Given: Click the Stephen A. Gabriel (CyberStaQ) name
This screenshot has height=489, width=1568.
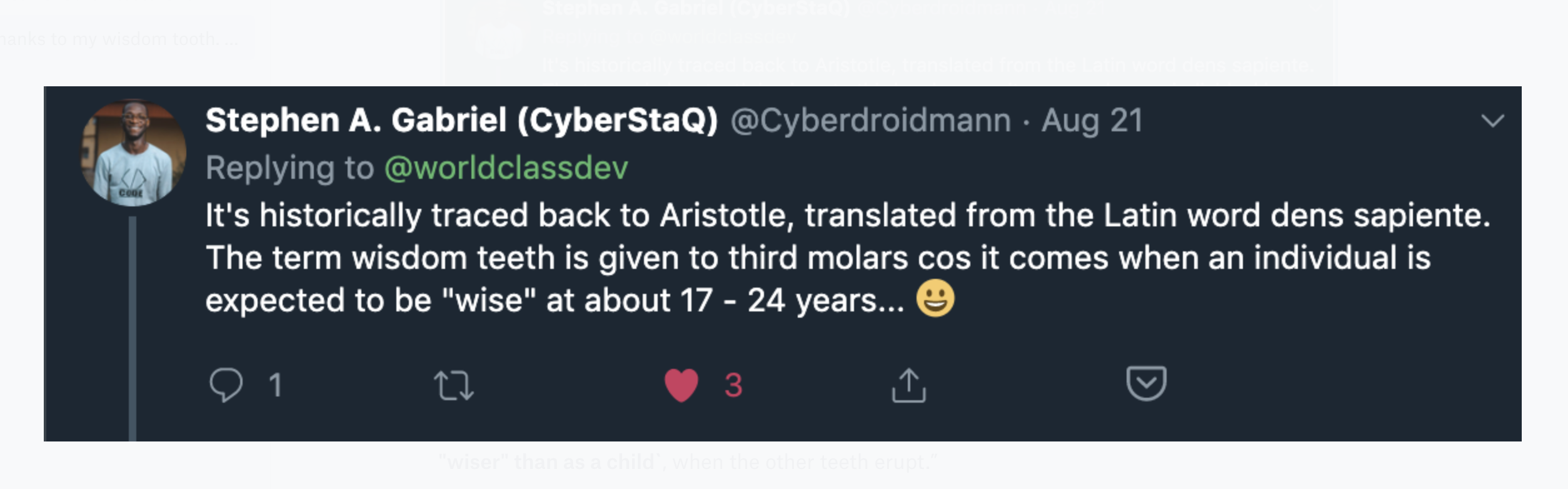Looking at the screenshot, I should point(461,120).
